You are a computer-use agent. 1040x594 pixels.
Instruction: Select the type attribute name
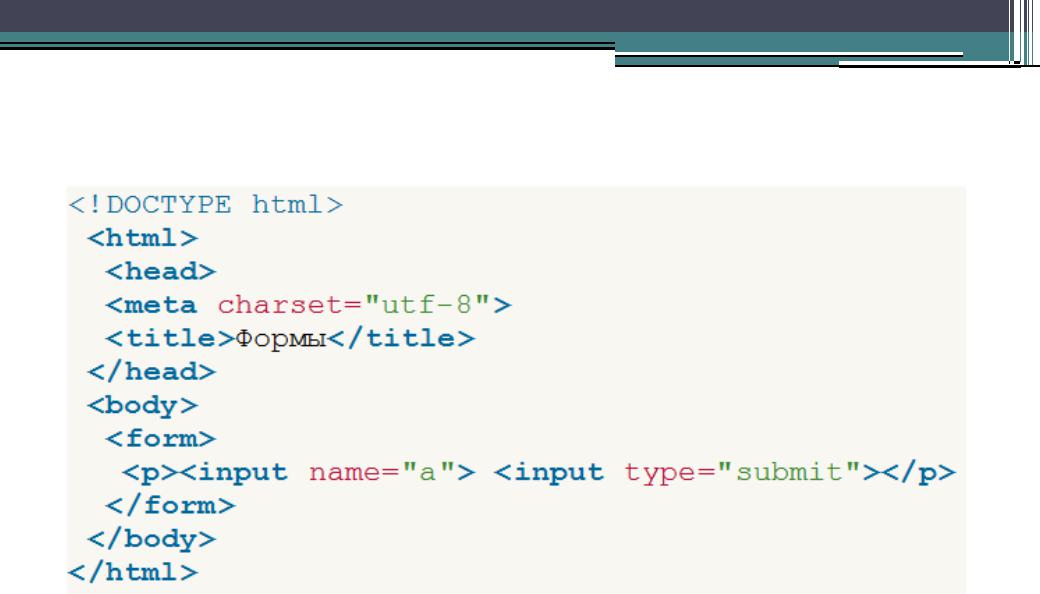(661, 472)
